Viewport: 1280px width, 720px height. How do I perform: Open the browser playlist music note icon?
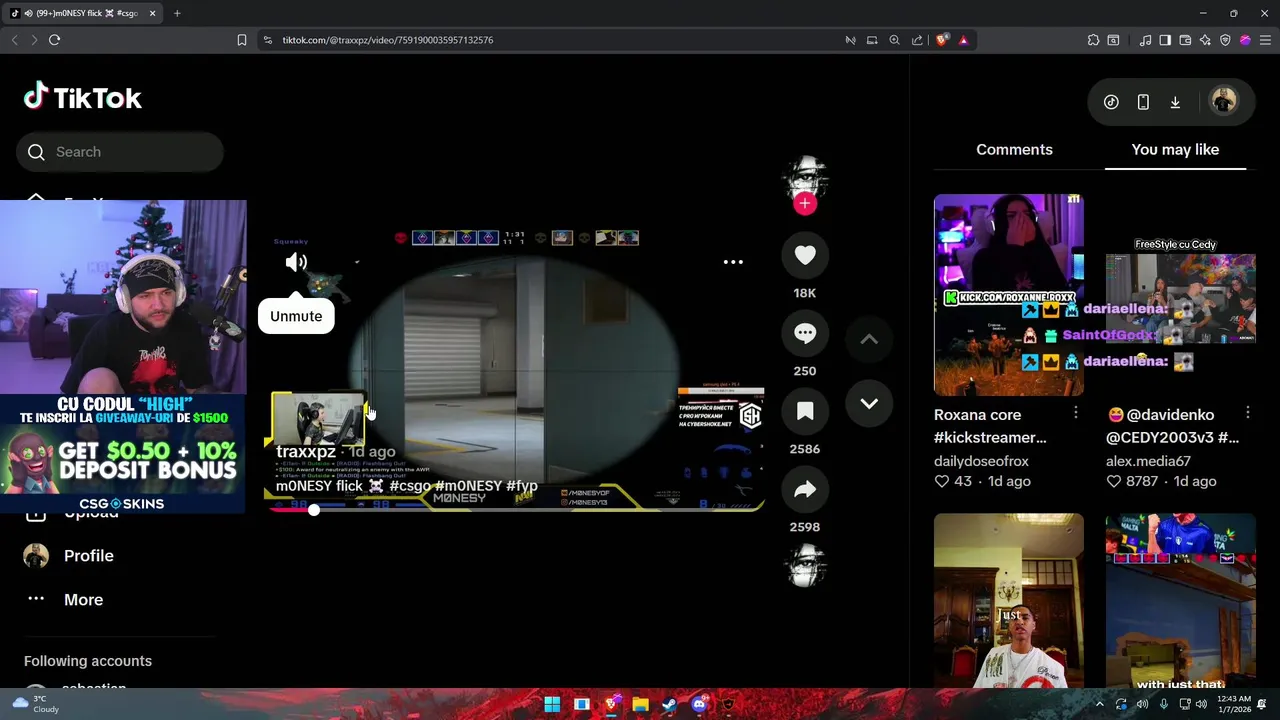click(x=1146, y=40)
